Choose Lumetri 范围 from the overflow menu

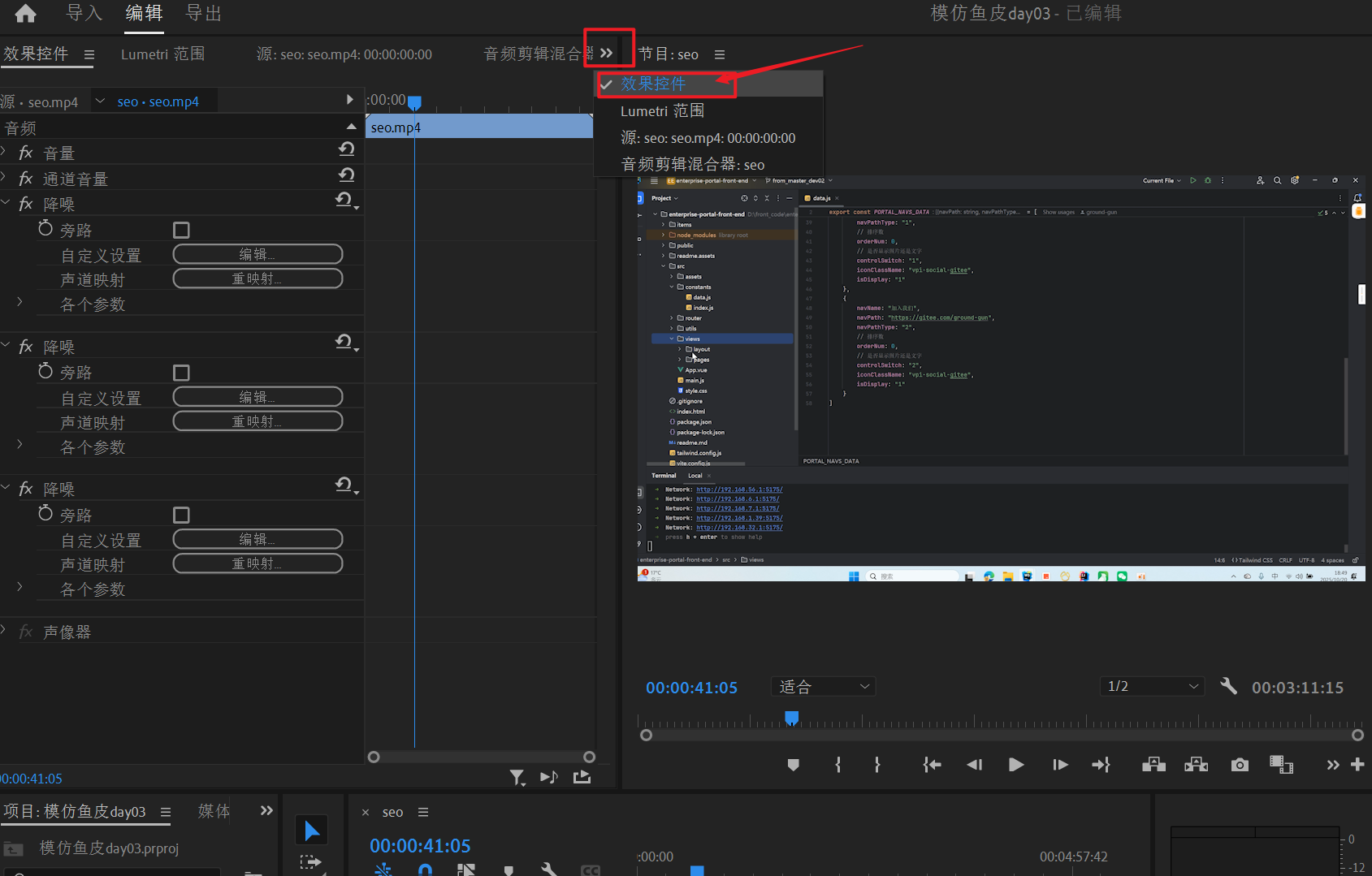tap(662, 111)
